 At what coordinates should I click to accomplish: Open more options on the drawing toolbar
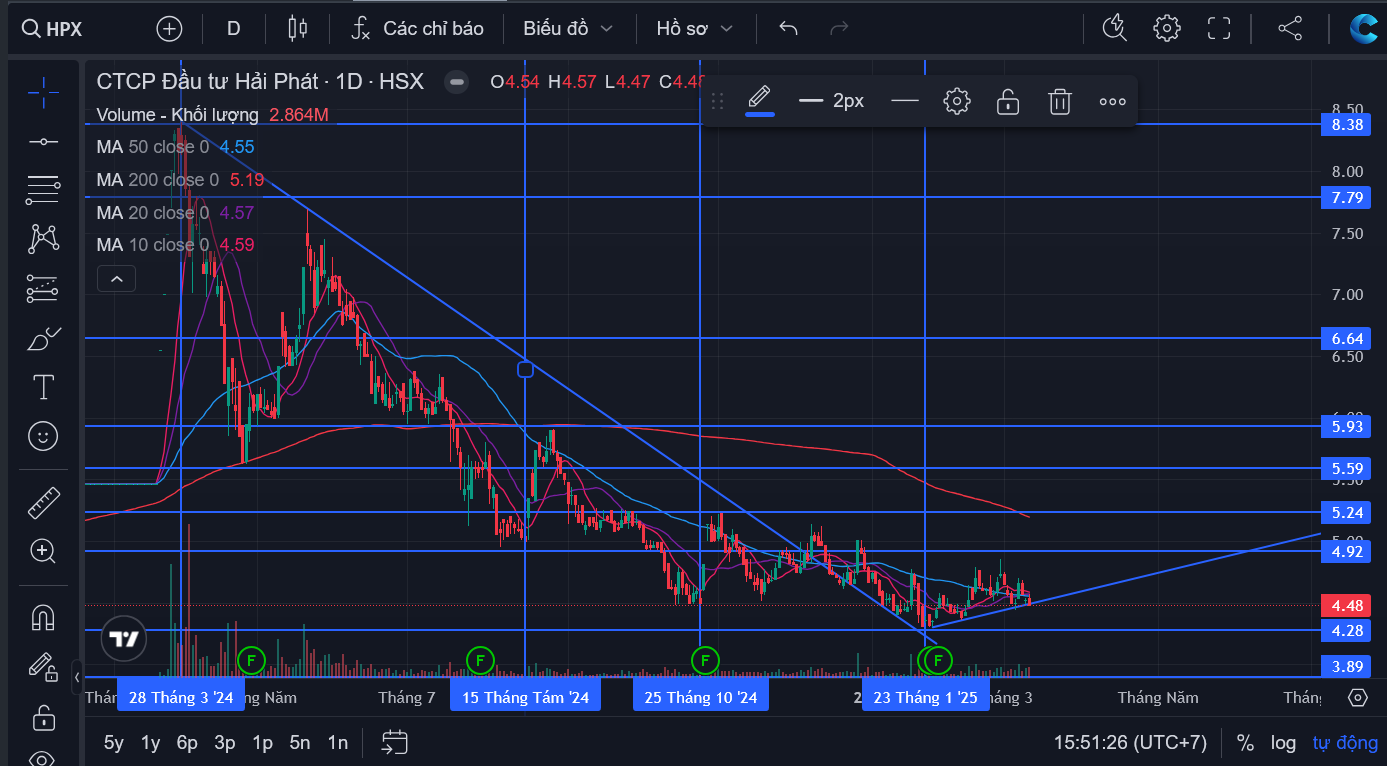pyautogui.click(x=1112, y=101)
